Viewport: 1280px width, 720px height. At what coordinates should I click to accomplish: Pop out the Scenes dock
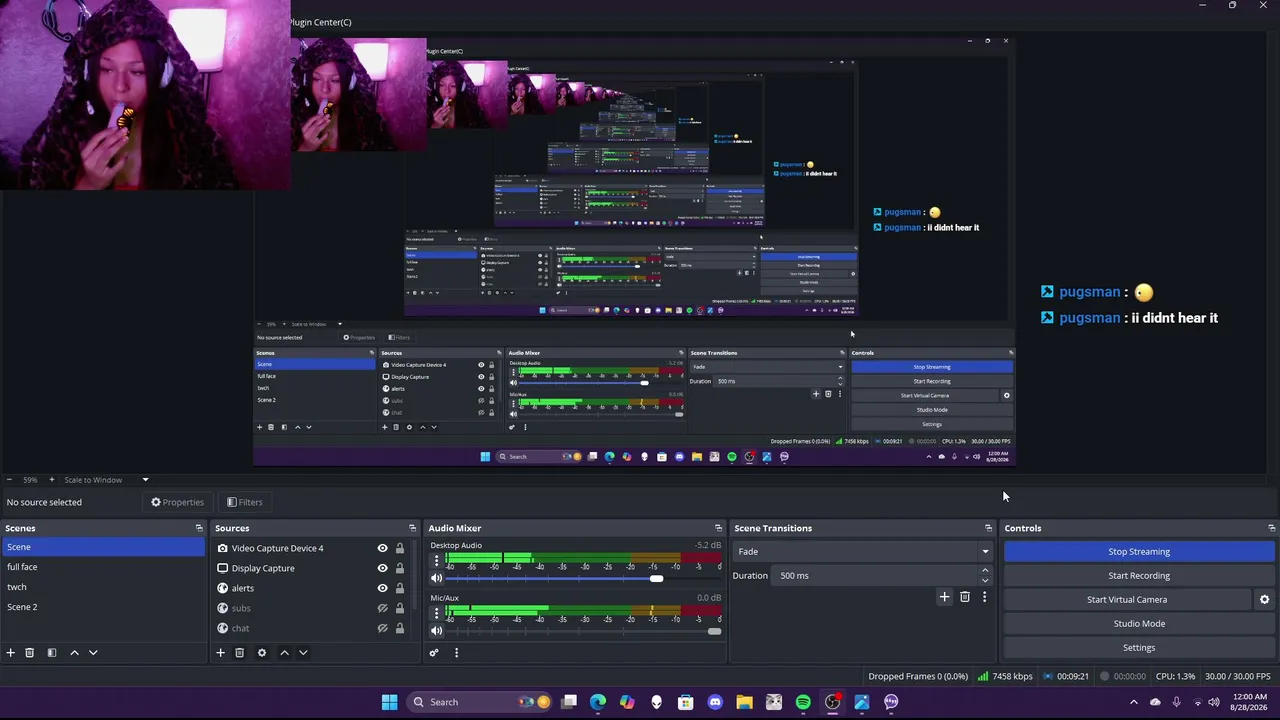point(199,528)
